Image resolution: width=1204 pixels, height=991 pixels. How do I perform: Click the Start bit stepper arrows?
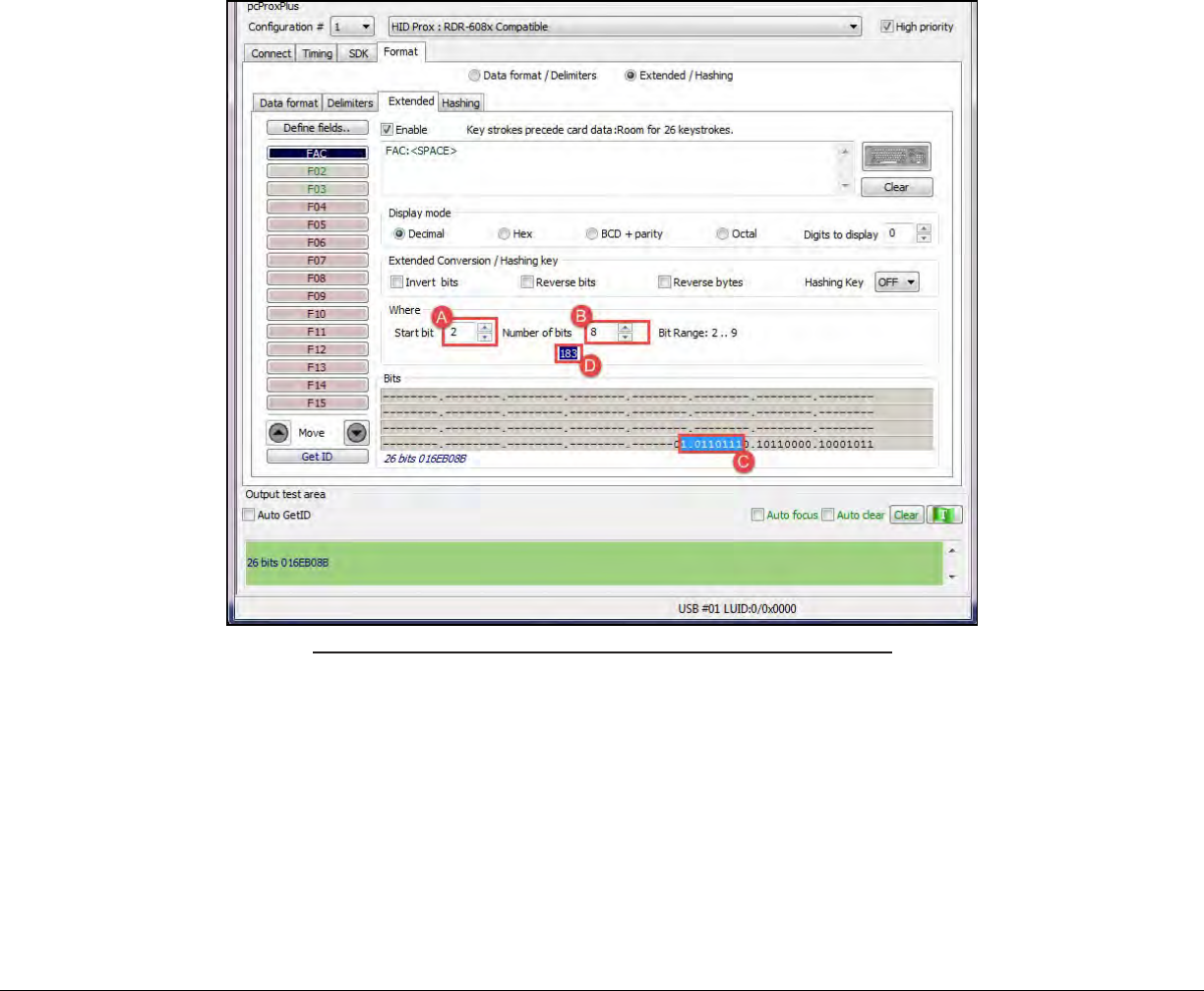484,333
